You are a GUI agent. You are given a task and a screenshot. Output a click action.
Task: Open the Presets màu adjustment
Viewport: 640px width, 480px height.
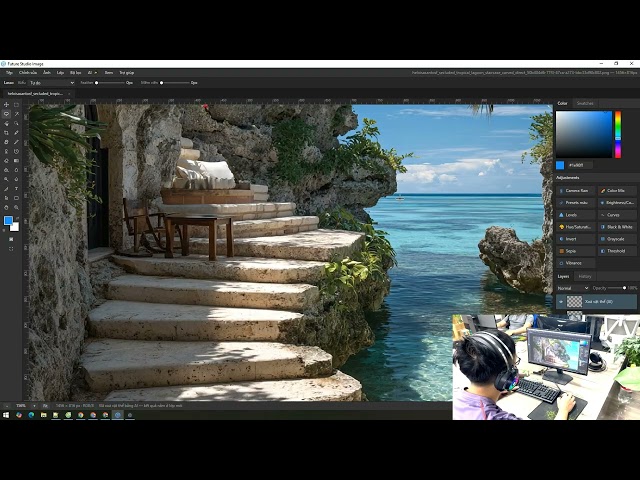point(576,203)
